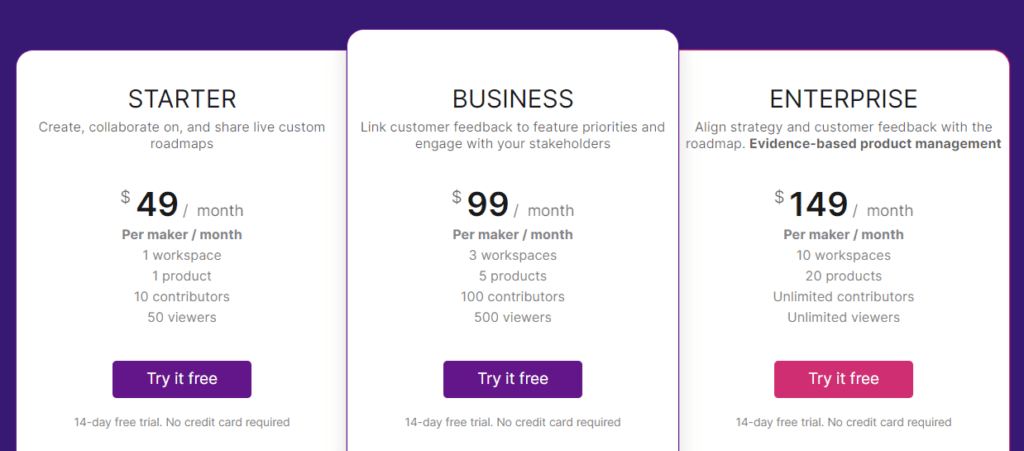Image resolution: width=1024 pixels, height=451 pixels.
Task: Click 20 products in Enterprise plan
Action: pos(844,276)
